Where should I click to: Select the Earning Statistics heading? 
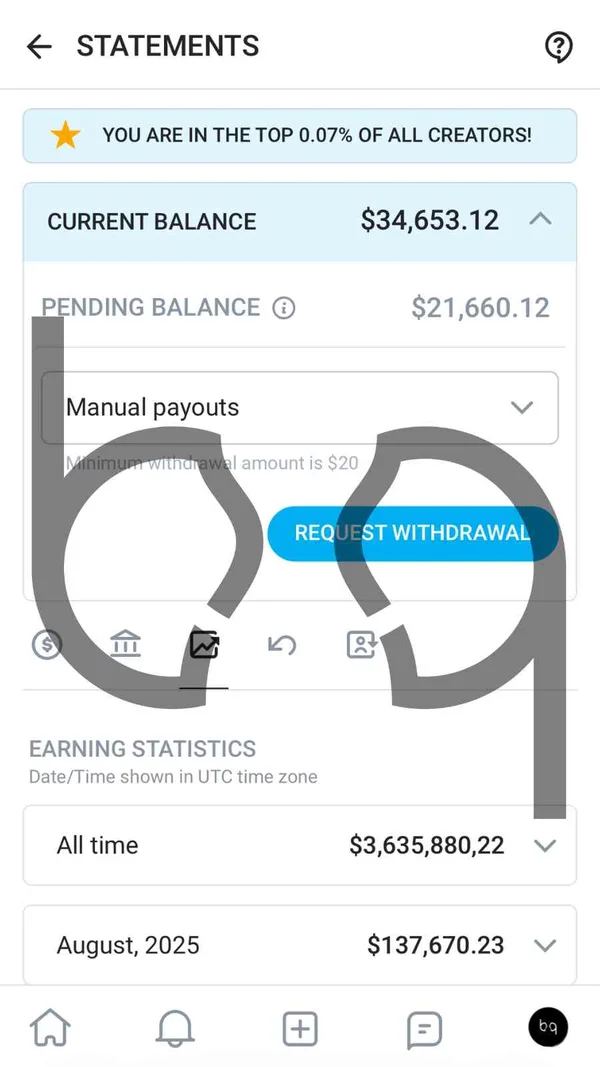pyautogui.click(x=143, y=748)
